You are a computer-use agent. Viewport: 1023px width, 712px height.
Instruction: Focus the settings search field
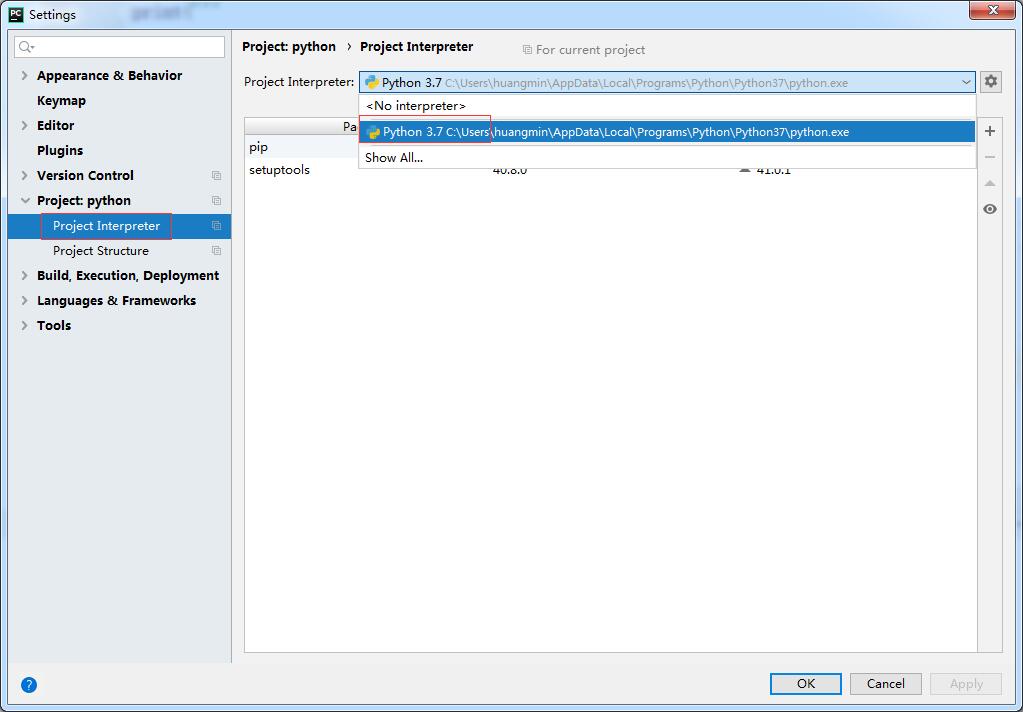click(x=119, y=47)
